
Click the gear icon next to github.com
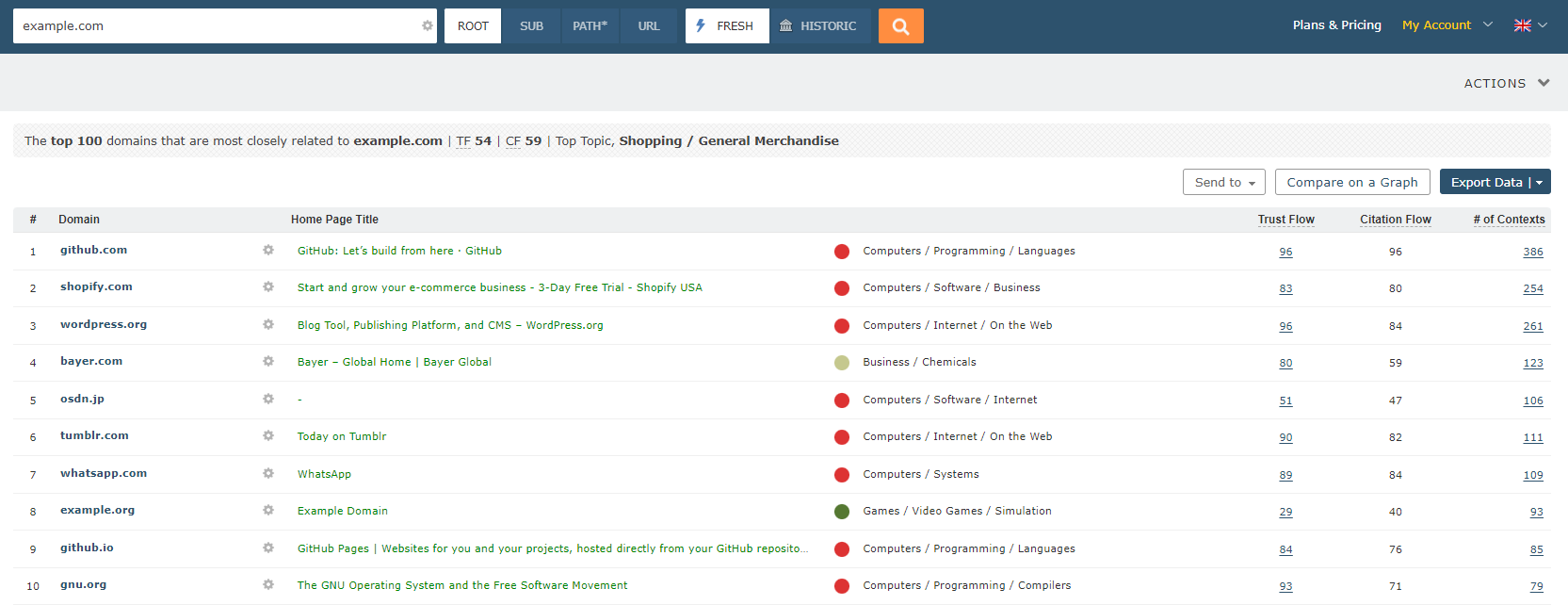click(268, 251)
